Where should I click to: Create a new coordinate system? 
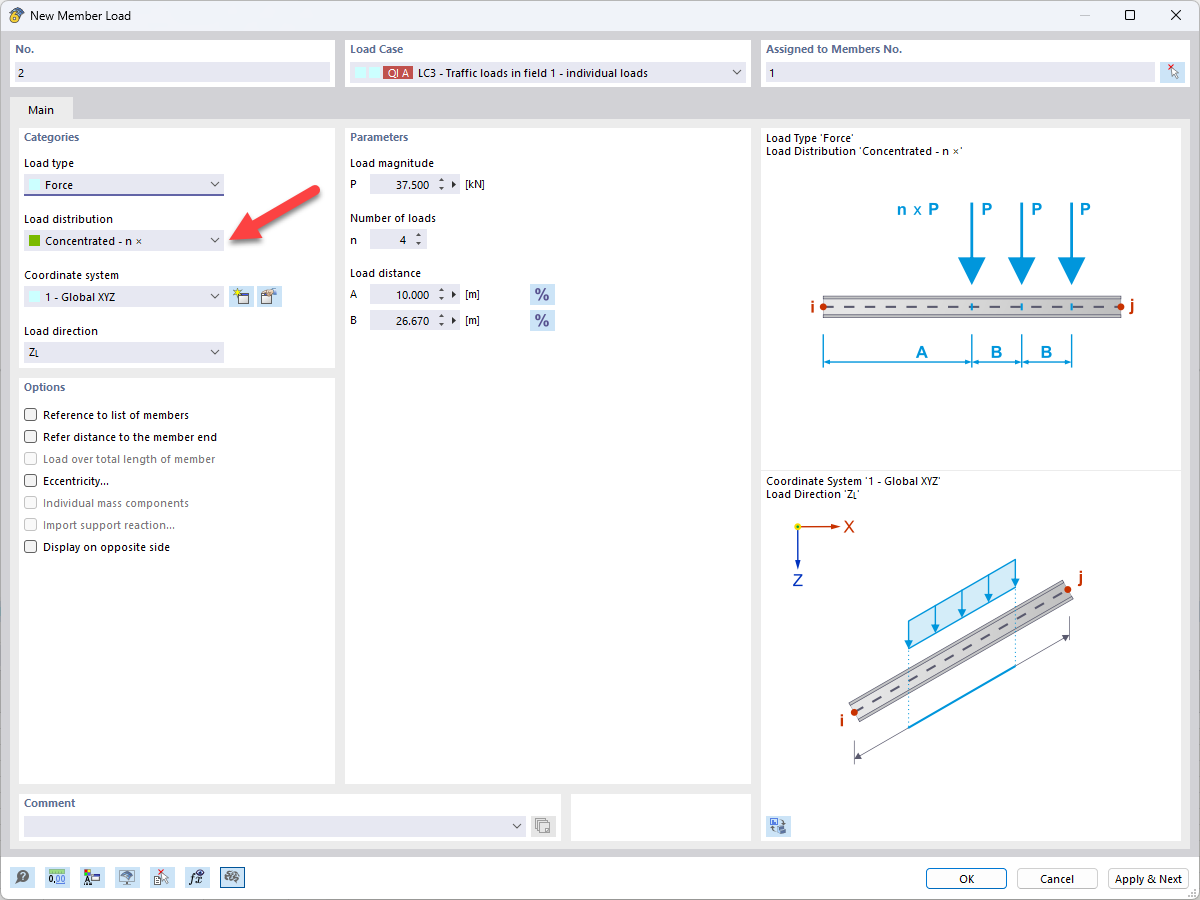[241, 296]
